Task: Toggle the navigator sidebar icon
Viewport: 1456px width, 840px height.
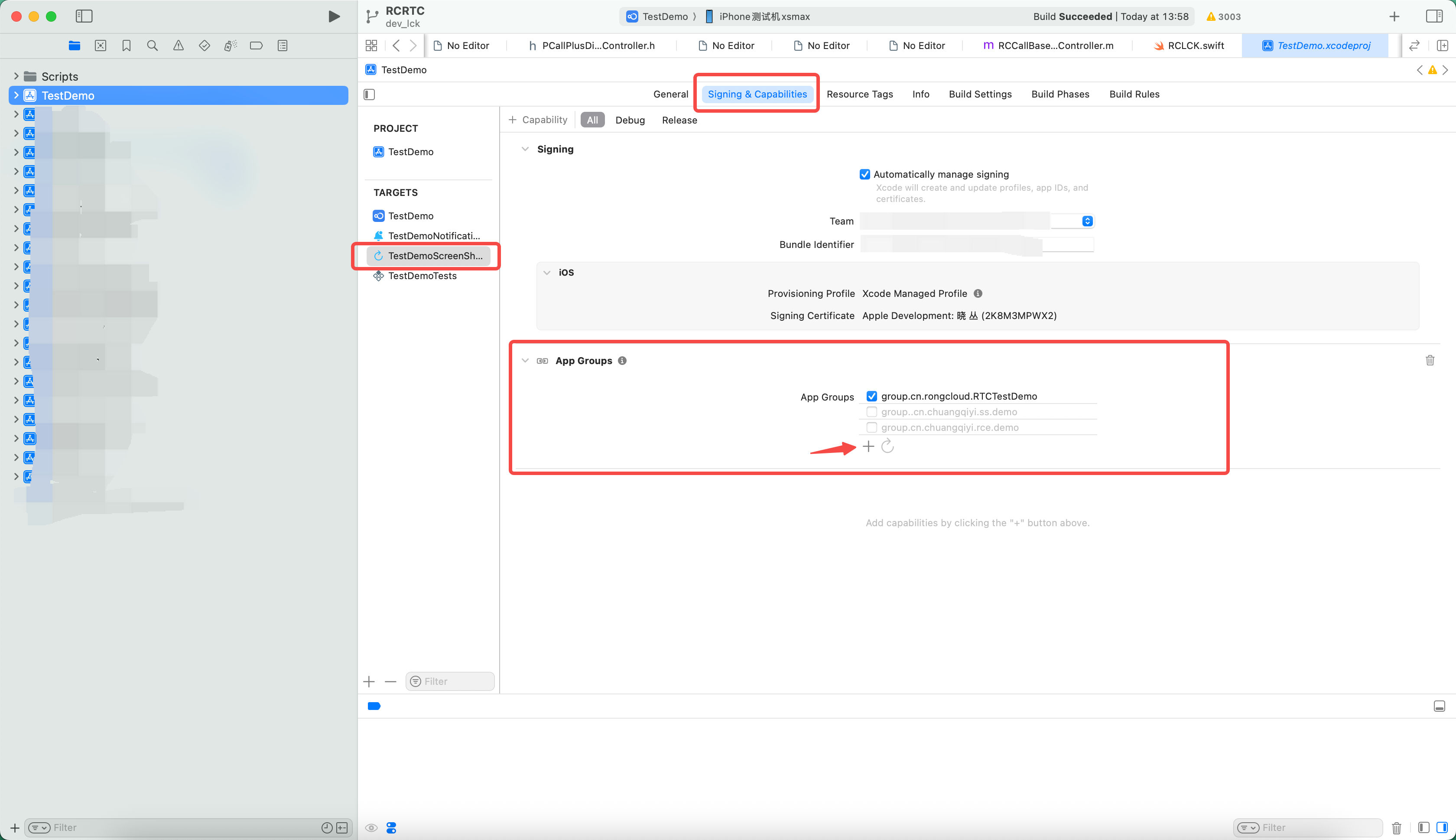Action: (x=84, y=16)
